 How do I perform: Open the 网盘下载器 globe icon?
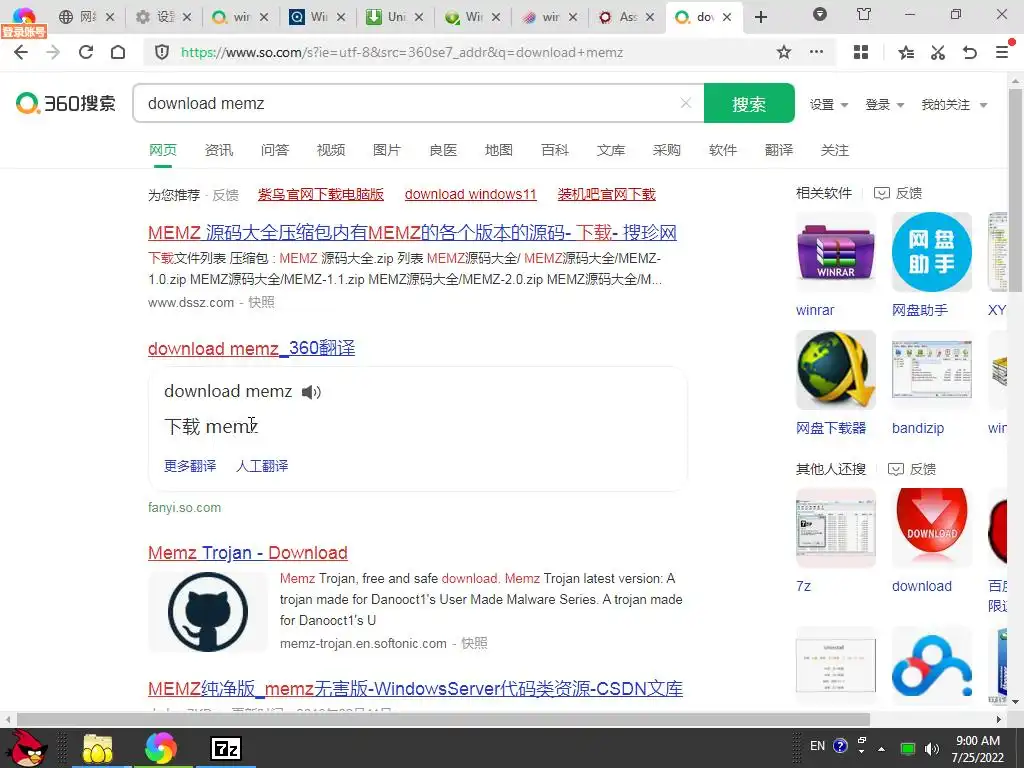pyautogui.click(x=835, y=370)
